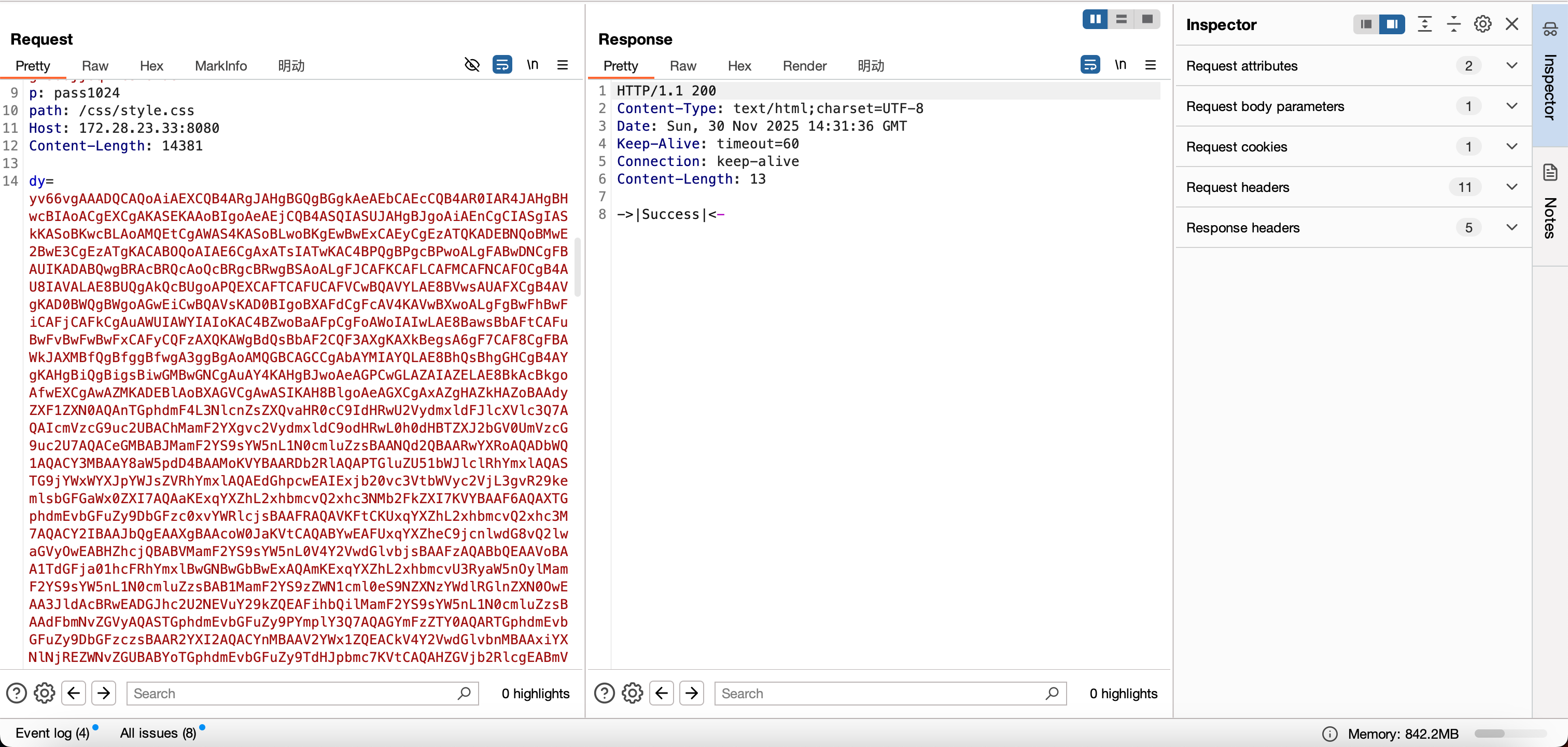Go to next Response search match arrow
Screen dimensions: 1568x747
pos(692,693)
